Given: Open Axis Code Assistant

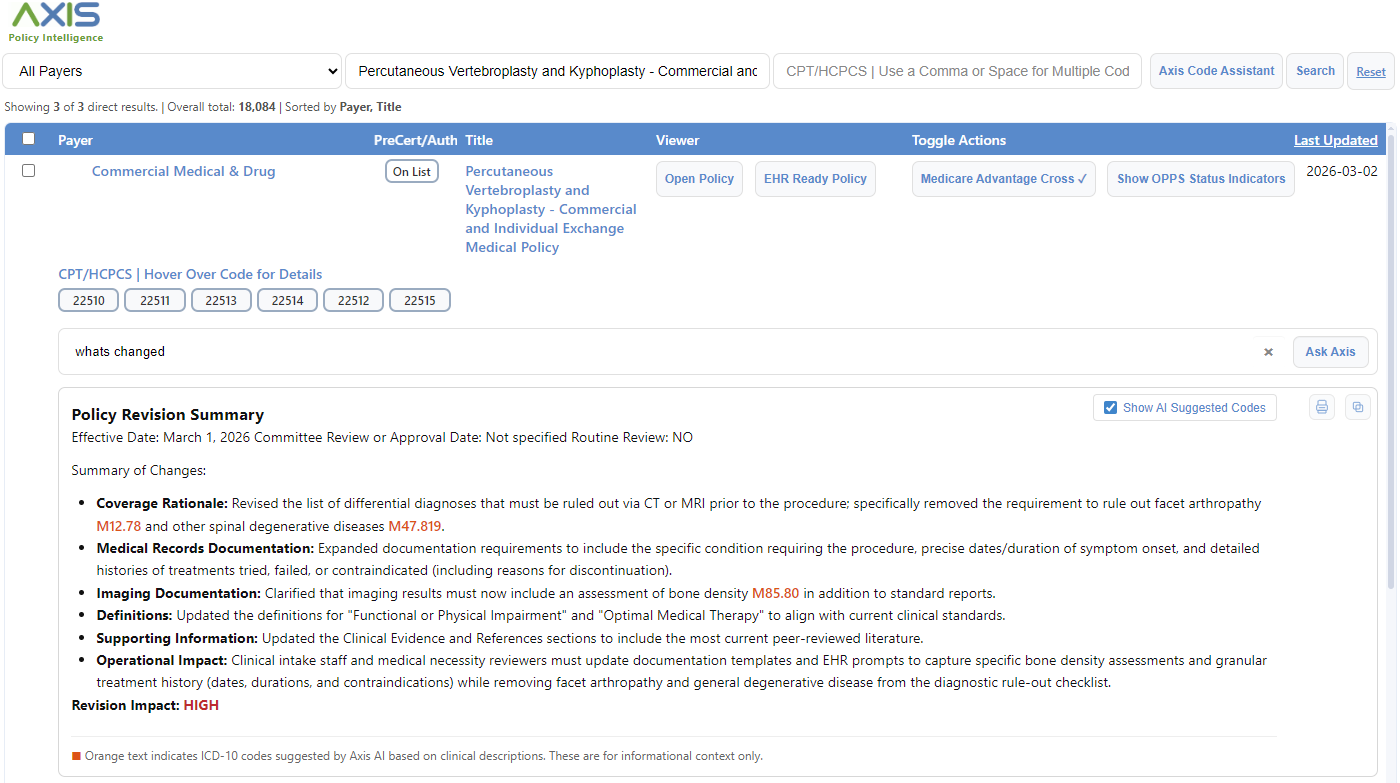Looking at the screenshot, I should (1216, 71).
